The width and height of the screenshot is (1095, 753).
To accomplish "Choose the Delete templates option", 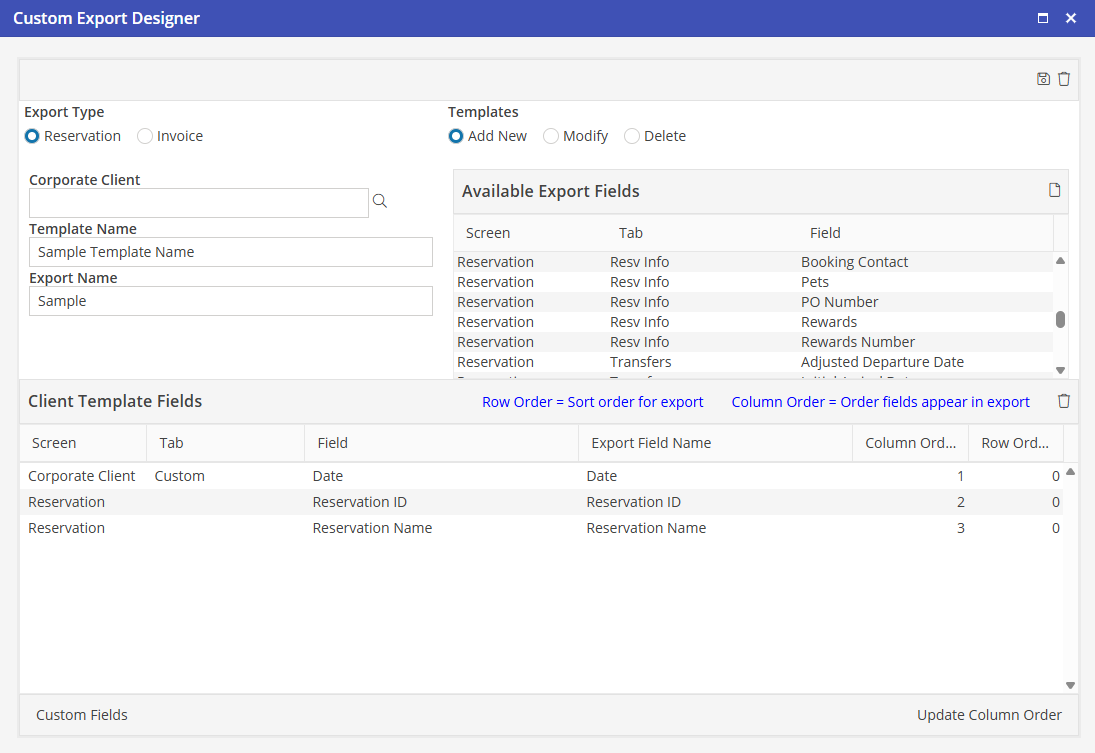I will point(632,136).
